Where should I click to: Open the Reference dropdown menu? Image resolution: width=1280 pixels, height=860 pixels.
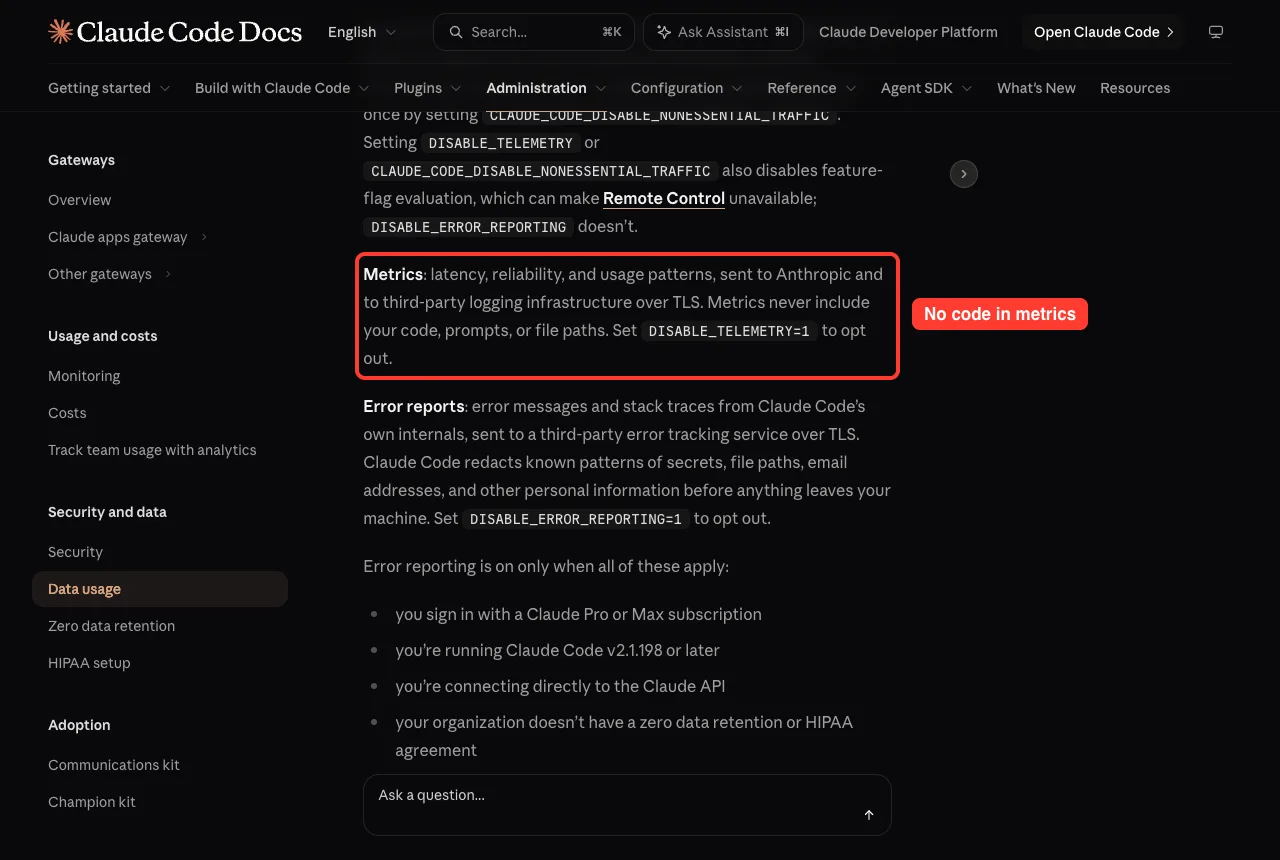[812, 88]
